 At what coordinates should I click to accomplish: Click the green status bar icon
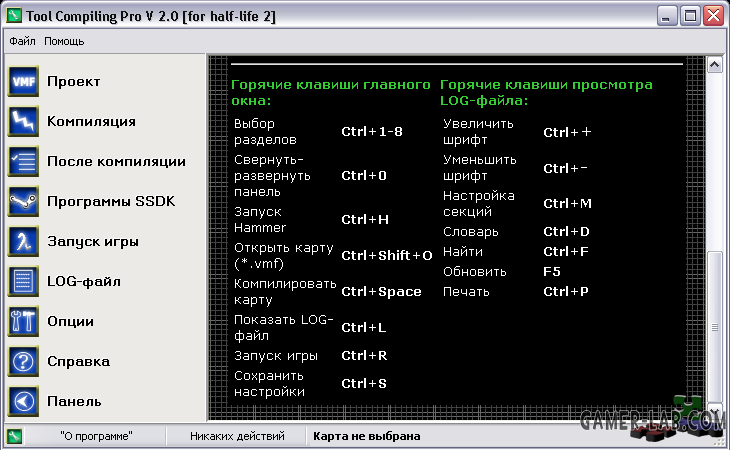coord(14,436)
